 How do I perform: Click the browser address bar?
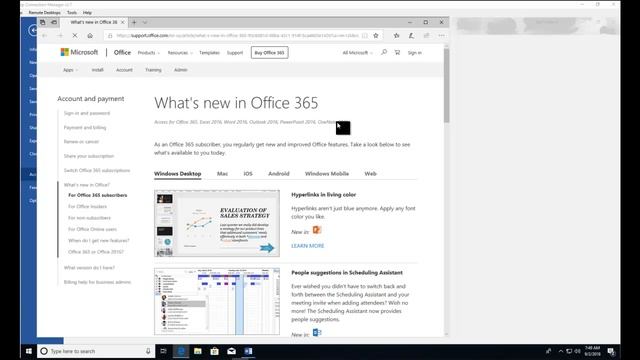point(237,36)
